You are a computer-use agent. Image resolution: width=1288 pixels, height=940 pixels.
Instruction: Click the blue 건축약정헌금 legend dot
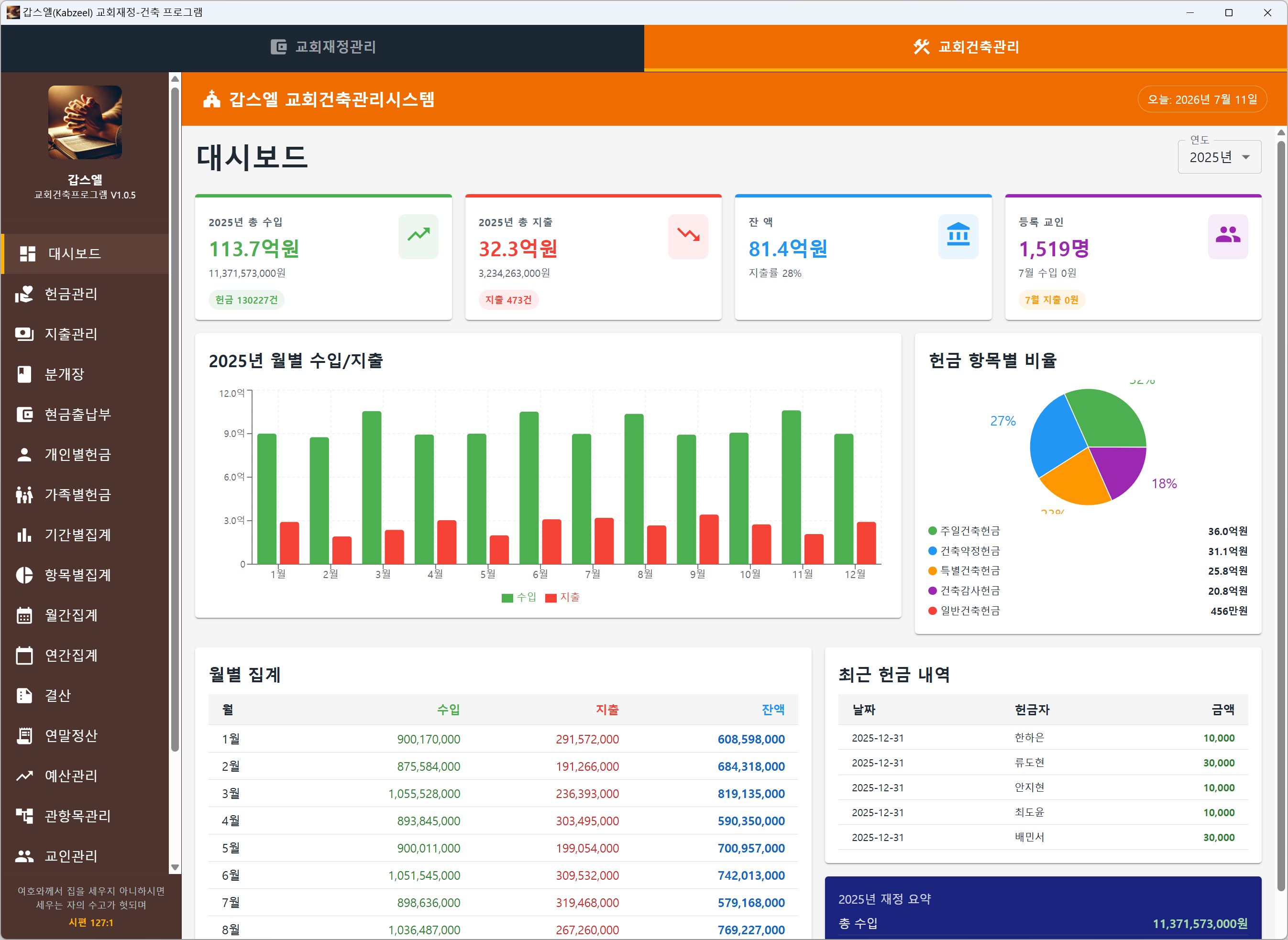pyautogui.click(x=933, y=551)
